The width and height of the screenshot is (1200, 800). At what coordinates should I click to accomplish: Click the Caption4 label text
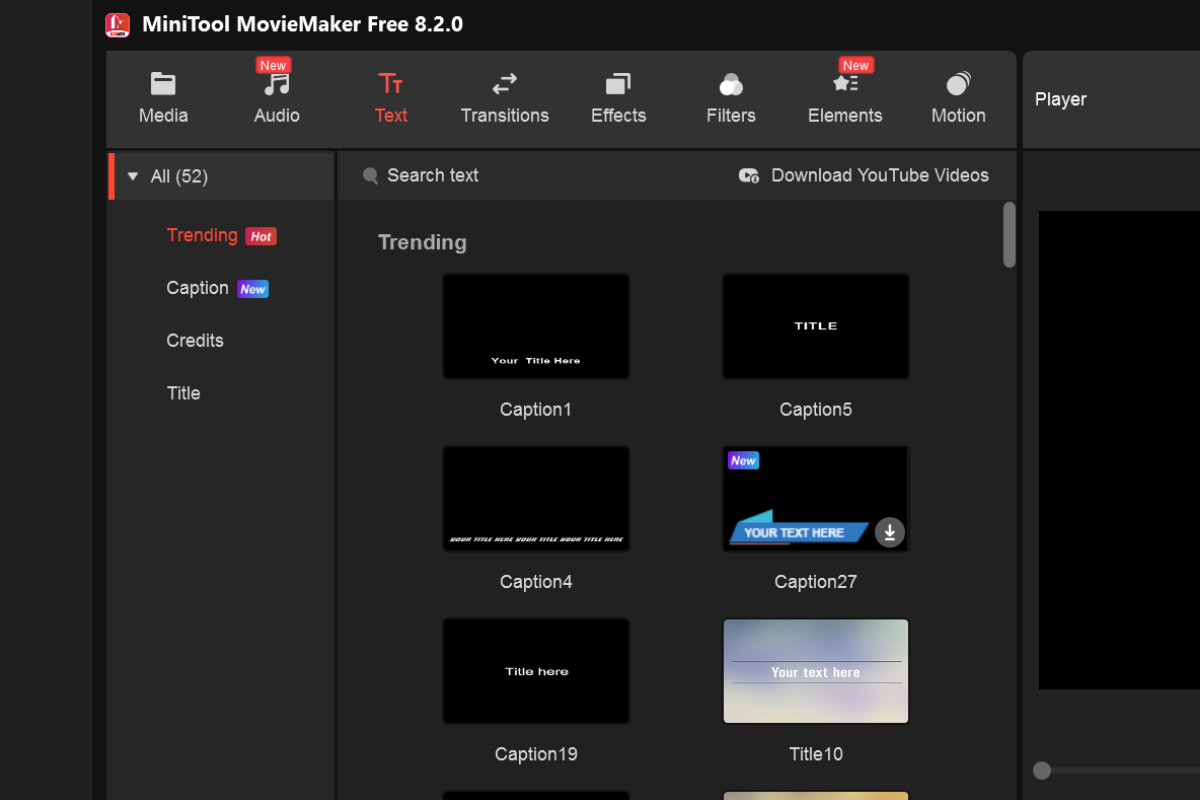coord(536,581)
